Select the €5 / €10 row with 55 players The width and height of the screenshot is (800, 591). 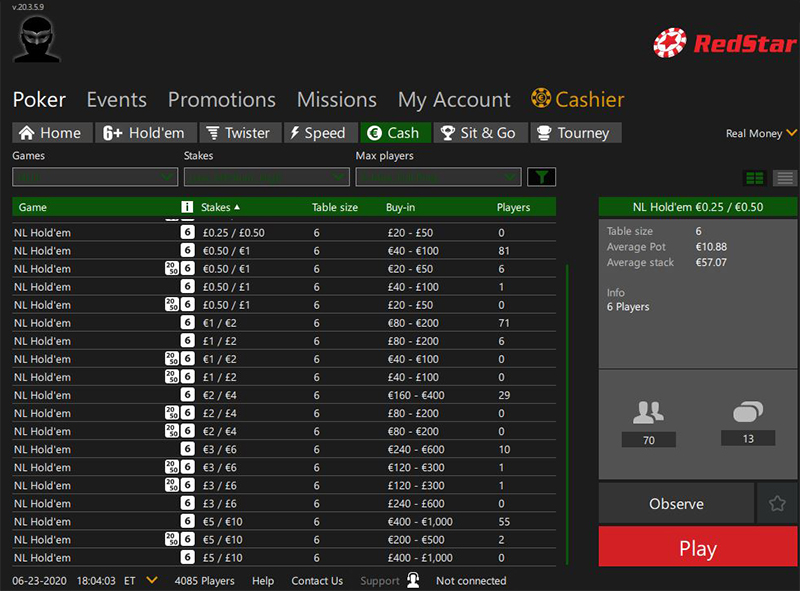click(284, 522)
